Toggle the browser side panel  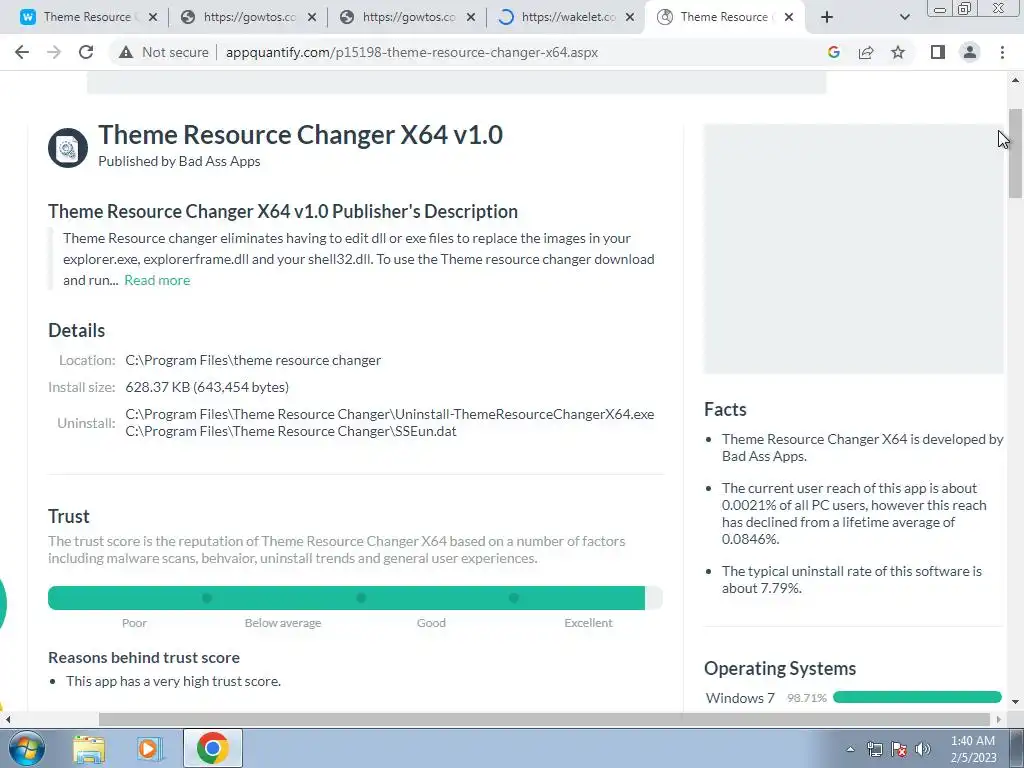tap(938, 52)
